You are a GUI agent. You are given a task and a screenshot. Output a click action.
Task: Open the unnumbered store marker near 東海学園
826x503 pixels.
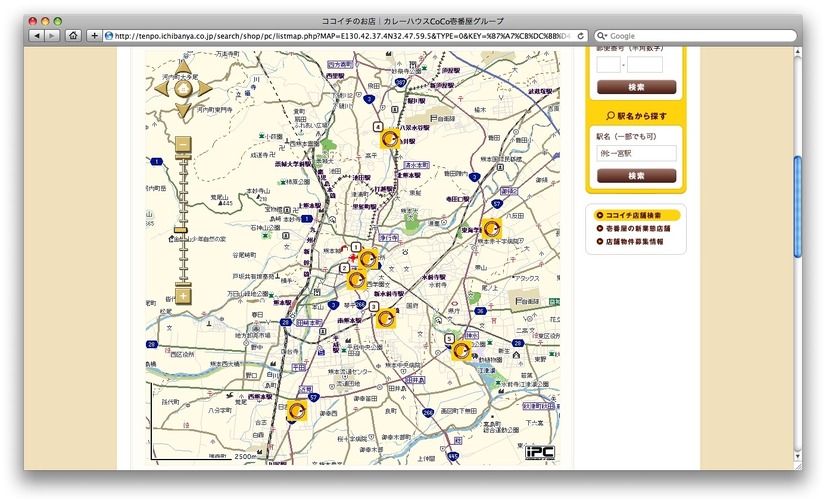(x=491, y=229)
